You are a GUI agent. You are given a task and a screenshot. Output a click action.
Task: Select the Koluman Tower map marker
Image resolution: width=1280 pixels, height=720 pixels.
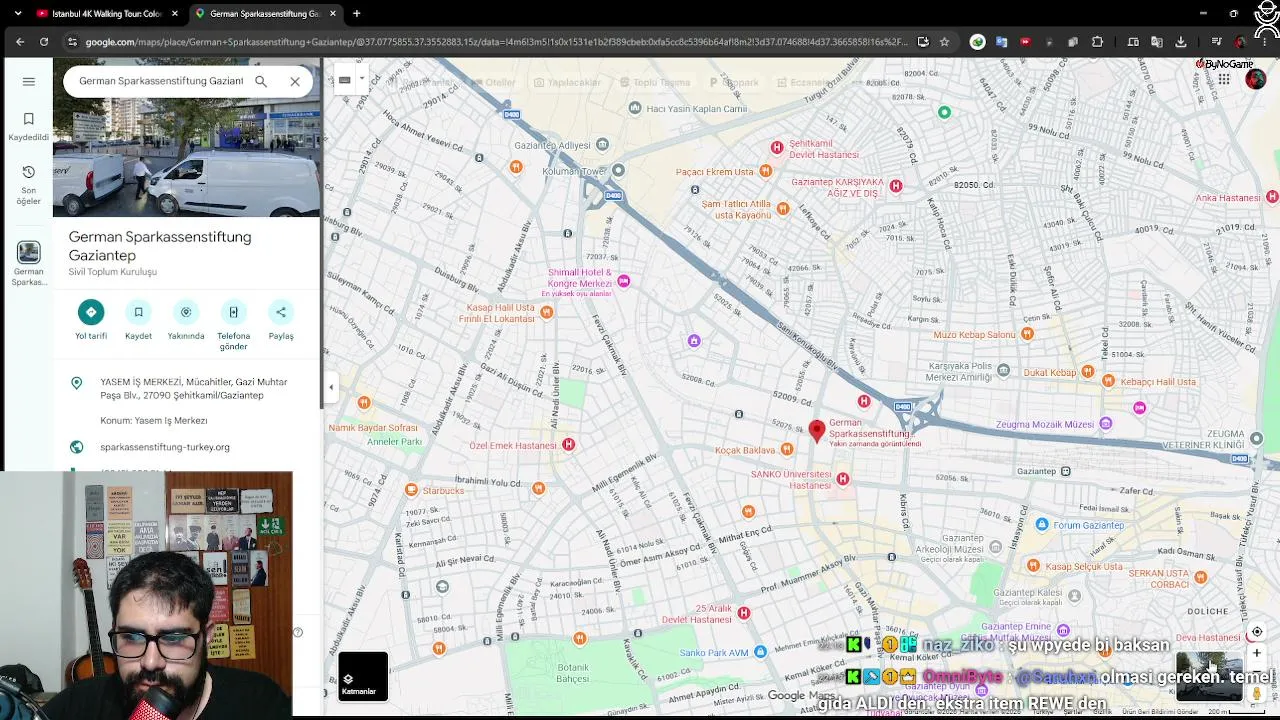click(618, 170)
